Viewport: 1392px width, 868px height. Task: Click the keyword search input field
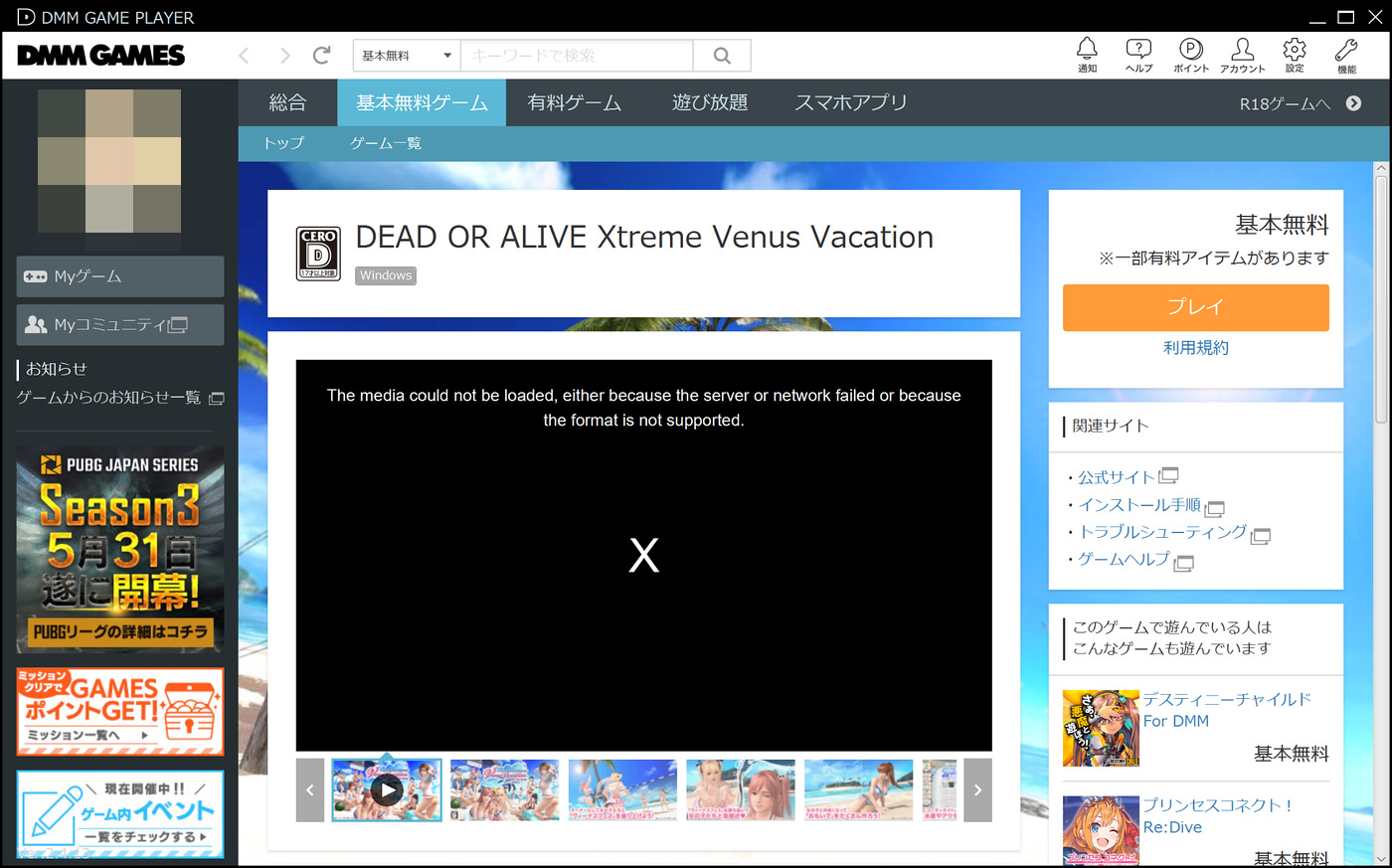577,56
